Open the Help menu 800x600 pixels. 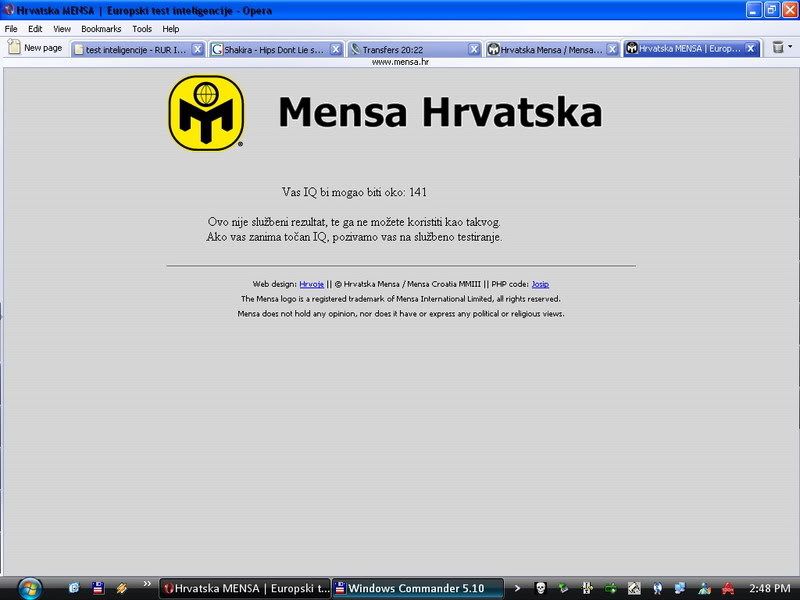170,29
